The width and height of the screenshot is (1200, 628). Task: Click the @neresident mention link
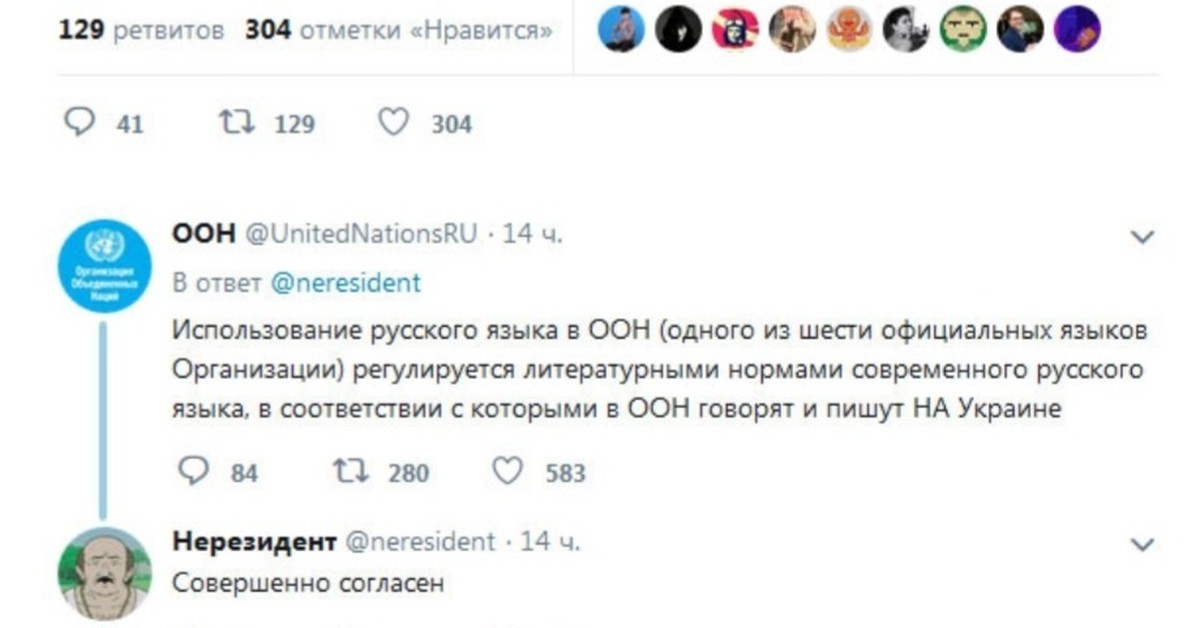[x=346, y=283]
